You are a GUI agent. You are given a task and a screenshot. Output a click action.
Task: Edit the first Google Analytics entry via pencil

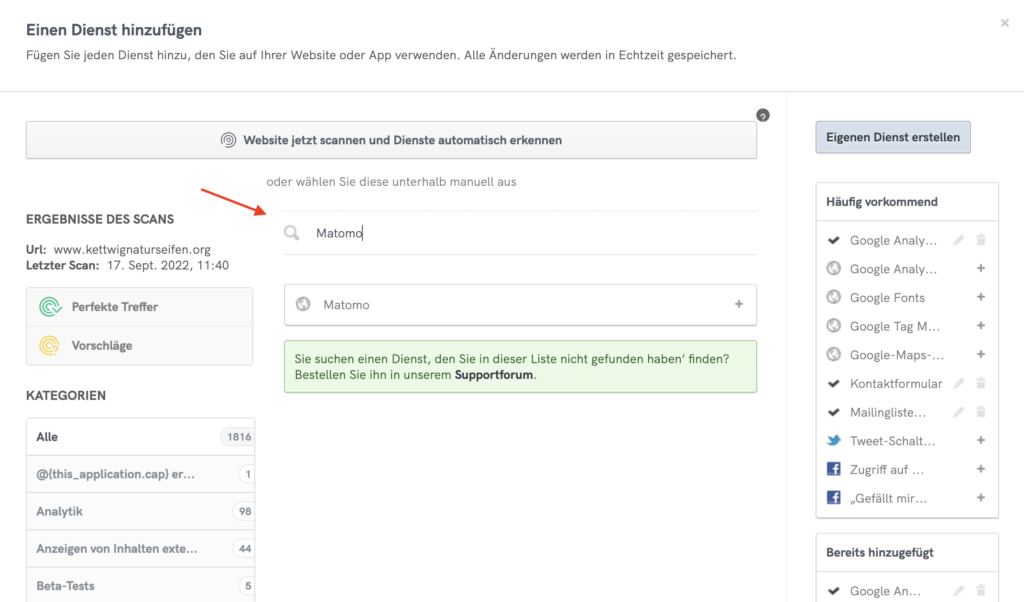click(x=959, y=240)
